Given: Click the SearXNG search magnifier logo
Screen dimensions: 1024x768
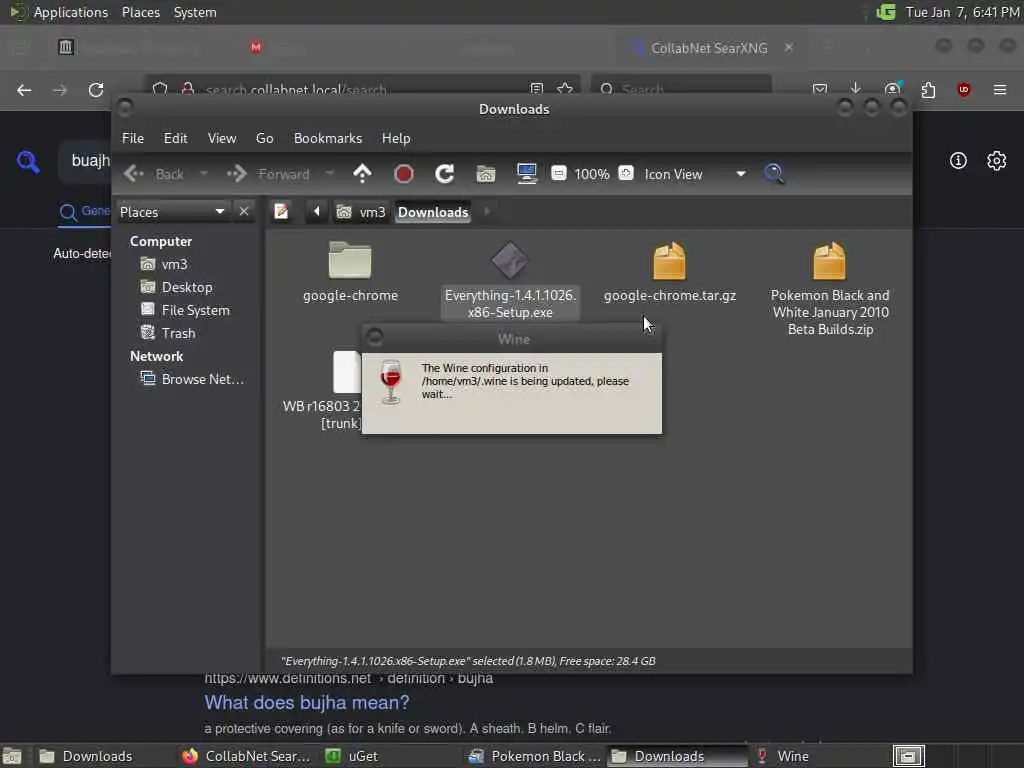Looking at the screenshot, I should point(28,161).
